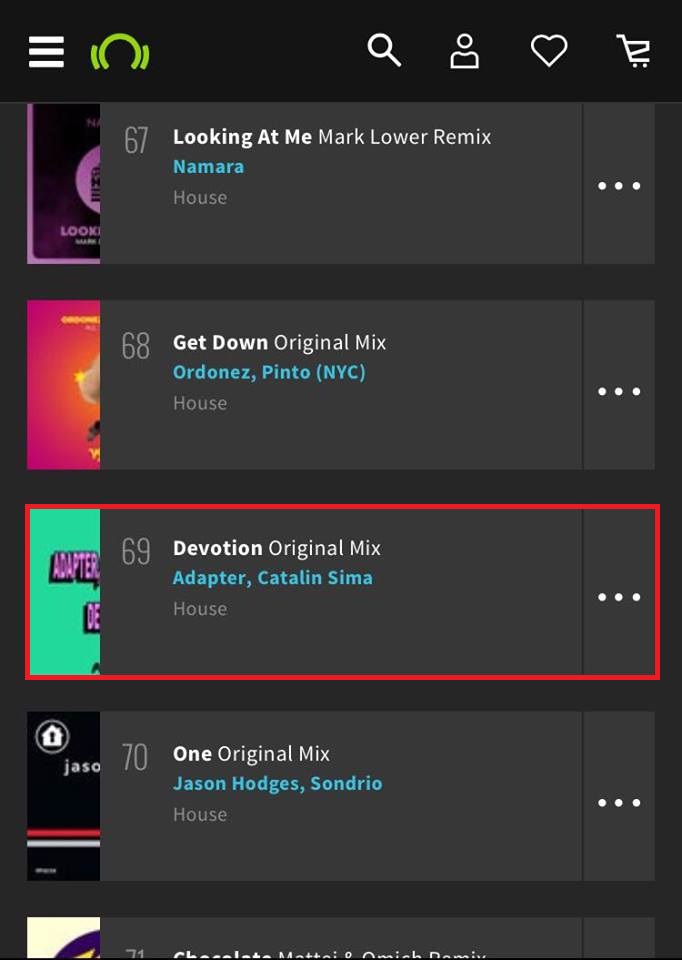Viewport: 682px width, 960px height.
Task: Expand three-dot menu for Get Down track
Action: (x=619, y=391)
